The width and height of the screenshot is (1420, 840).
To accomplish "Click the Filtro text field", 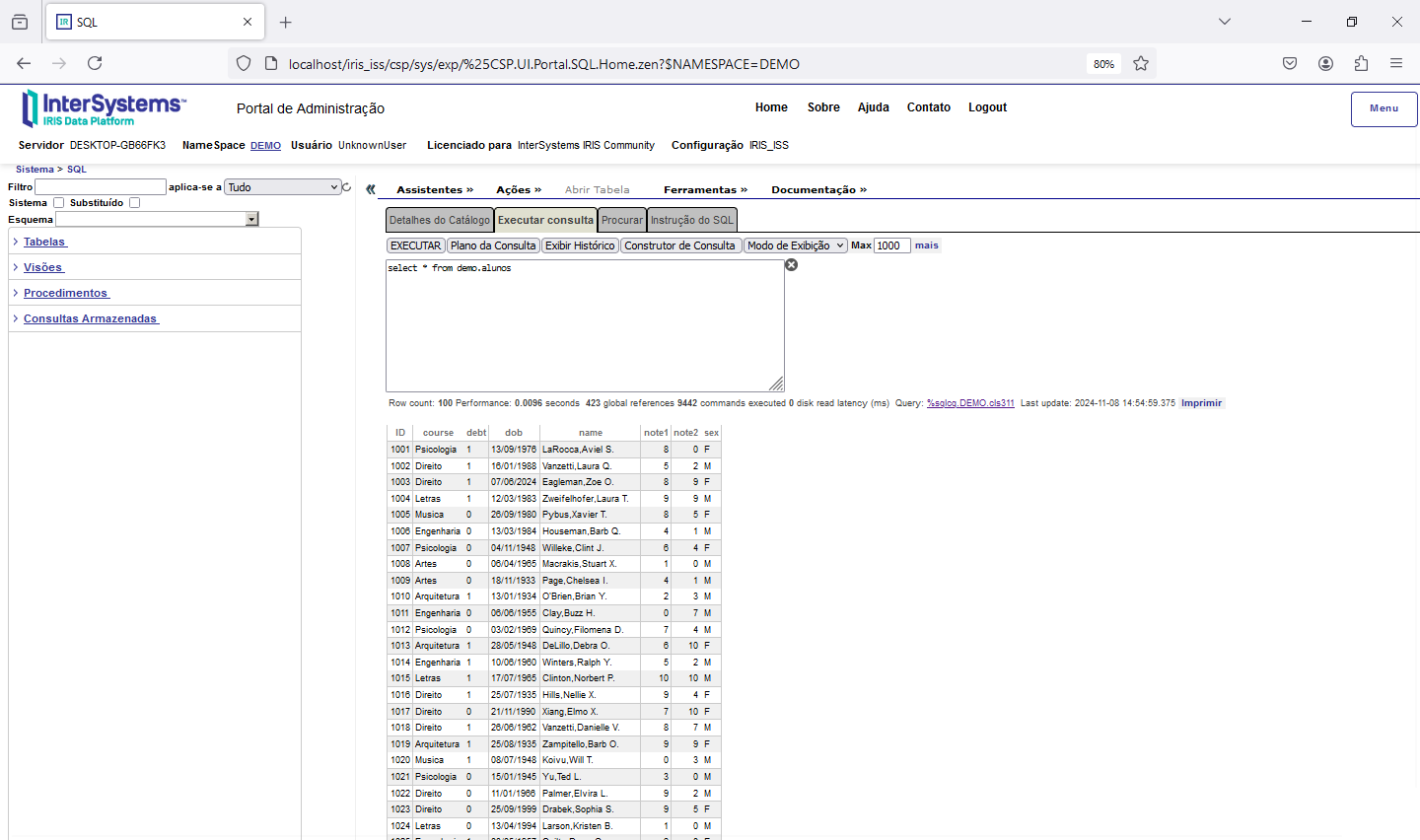I will click(101, 187).
